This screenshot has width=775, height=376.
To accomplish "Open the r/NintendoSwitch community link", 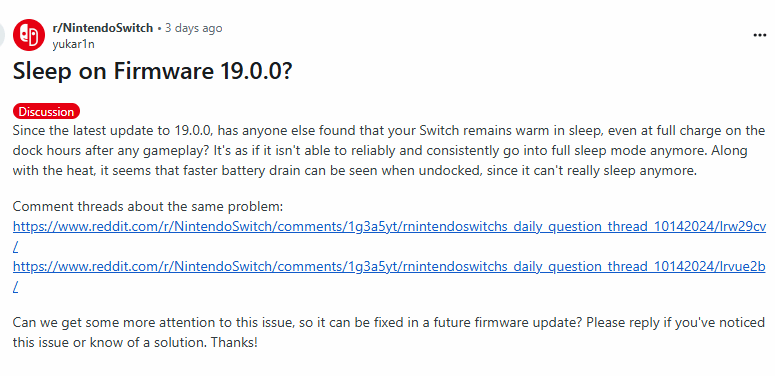I will point(103,28).
